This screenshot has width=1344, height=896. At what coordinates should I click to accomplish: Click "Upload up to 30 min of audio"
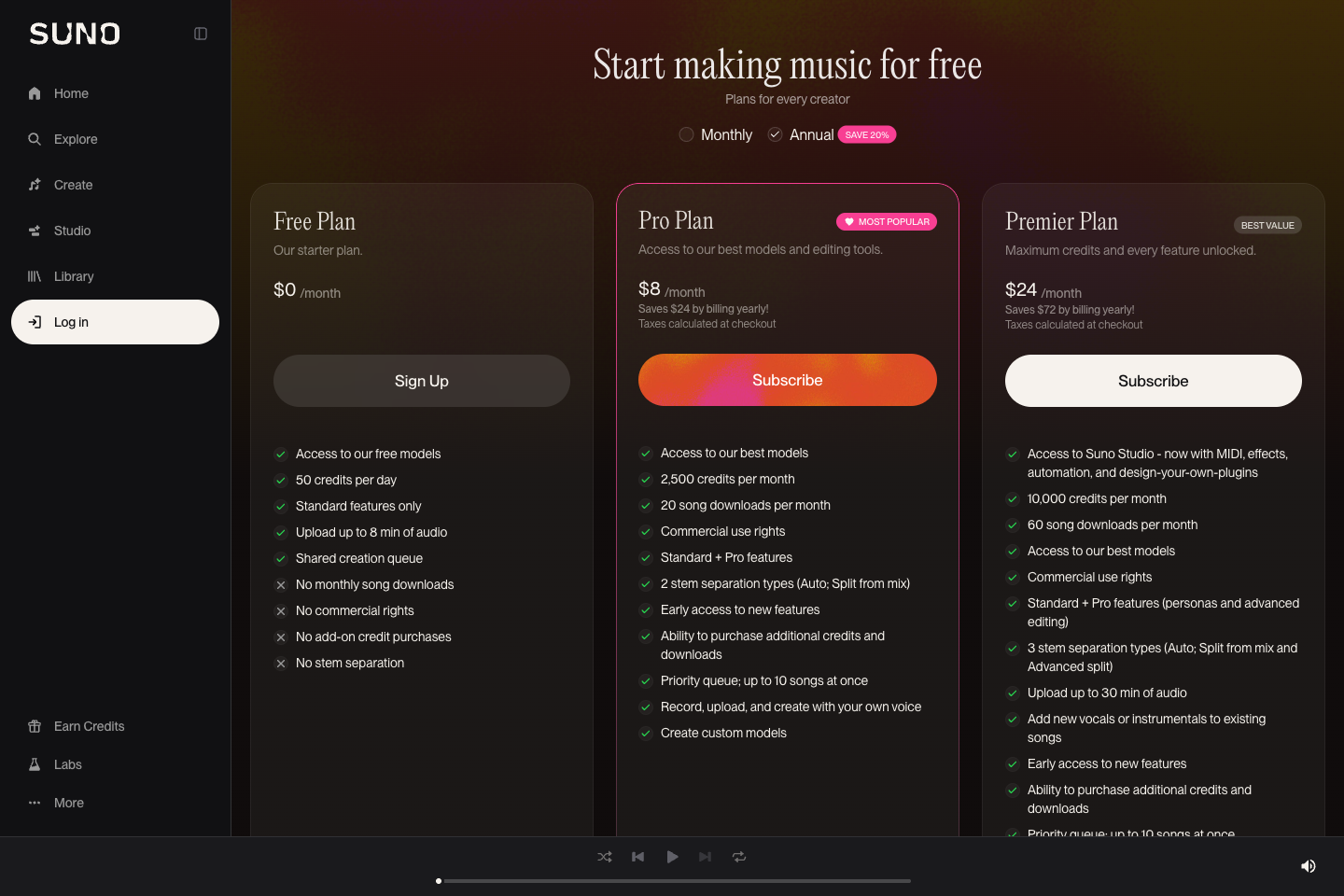point(1107,693)
